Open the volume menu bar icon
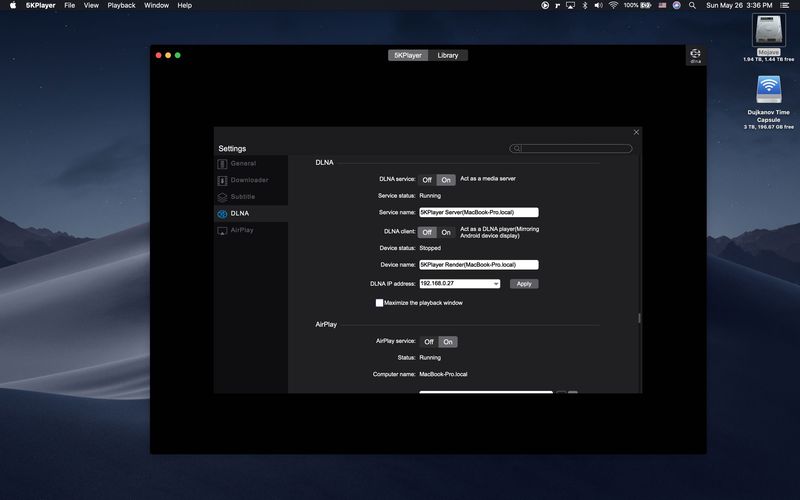 (598, 5)
